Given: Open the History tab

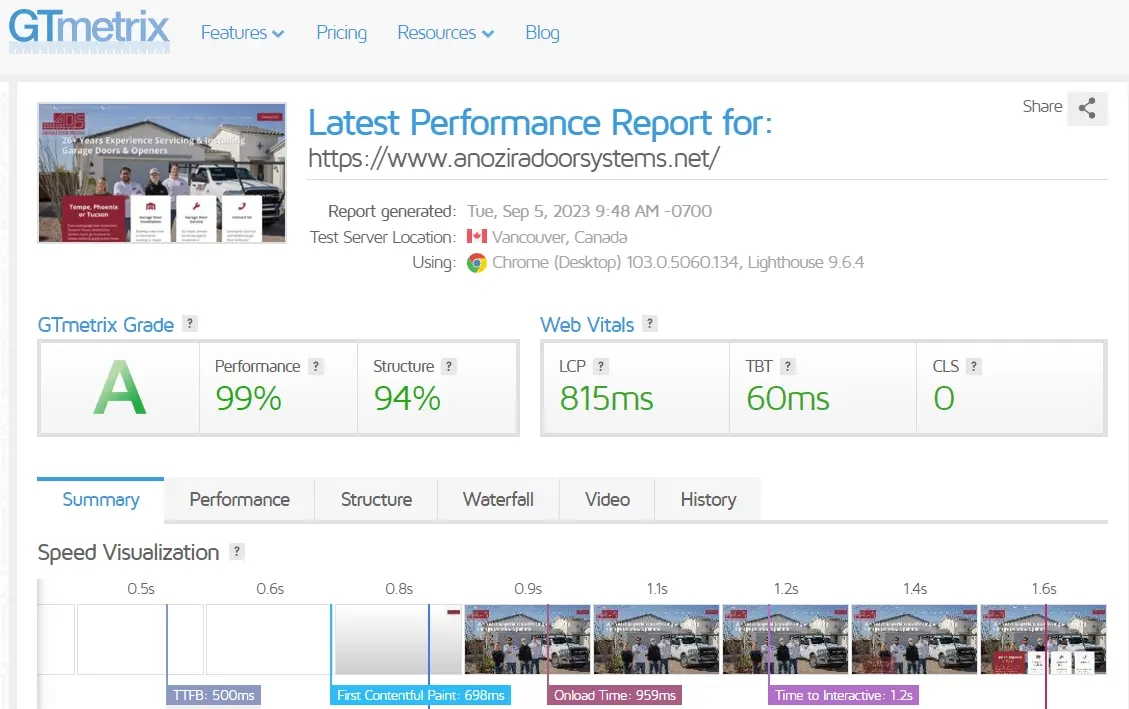Looking at the screenshot, I should pyautogui.click(x=708, y=500).
